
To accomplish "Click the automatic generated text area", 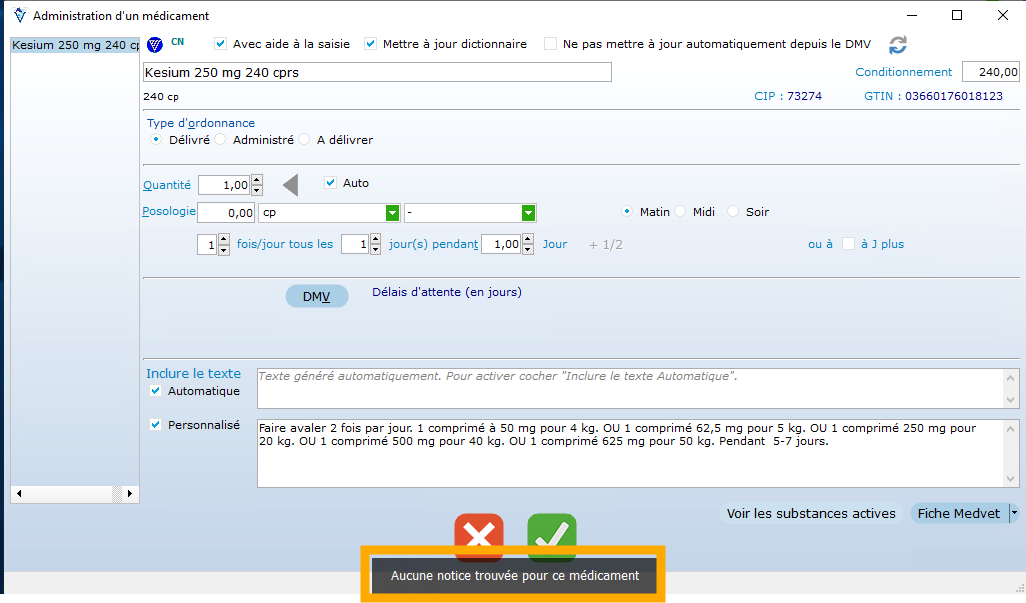I will point(631,388).
